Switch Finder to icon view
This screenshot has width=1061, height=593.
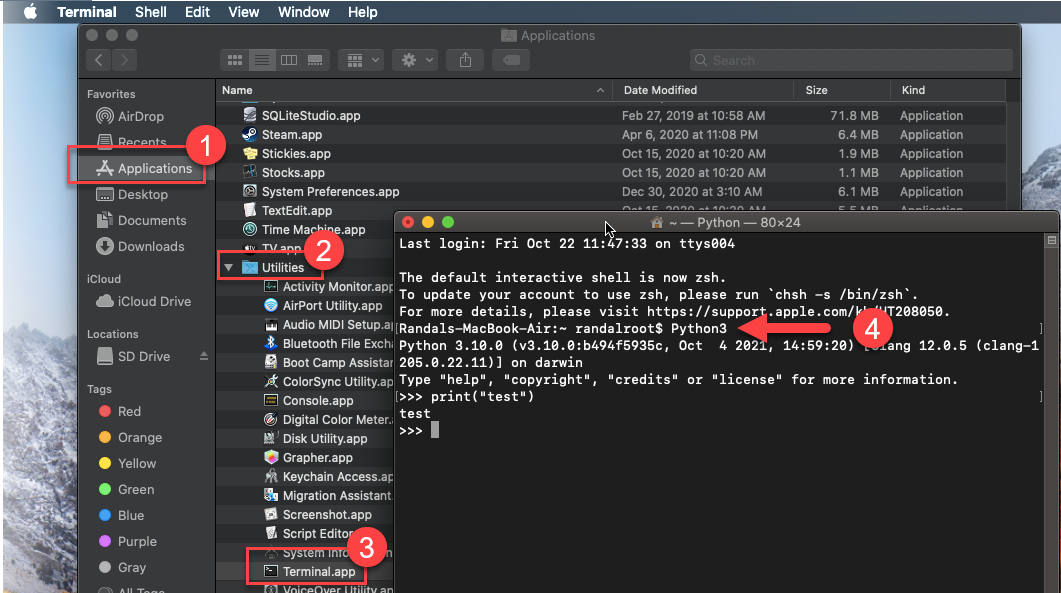point(235,60)
